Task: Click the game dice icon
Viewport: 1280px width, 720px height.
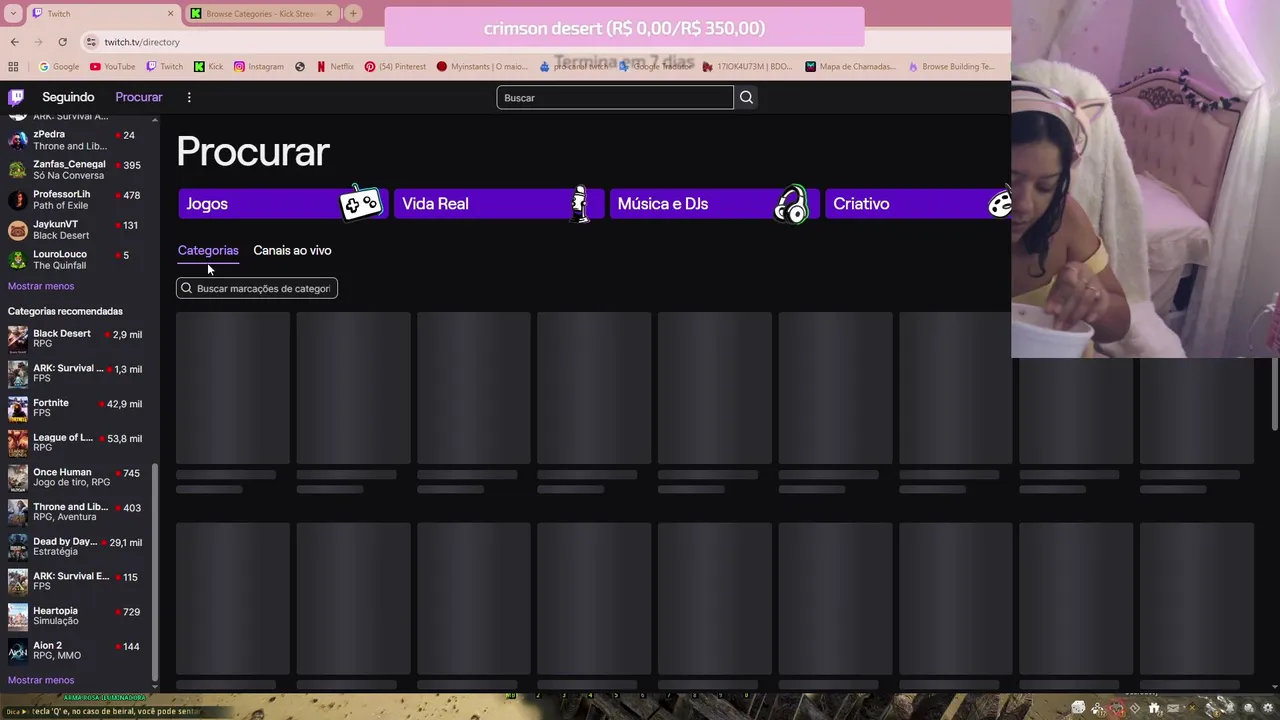Action: click(x=1078, y=708)
